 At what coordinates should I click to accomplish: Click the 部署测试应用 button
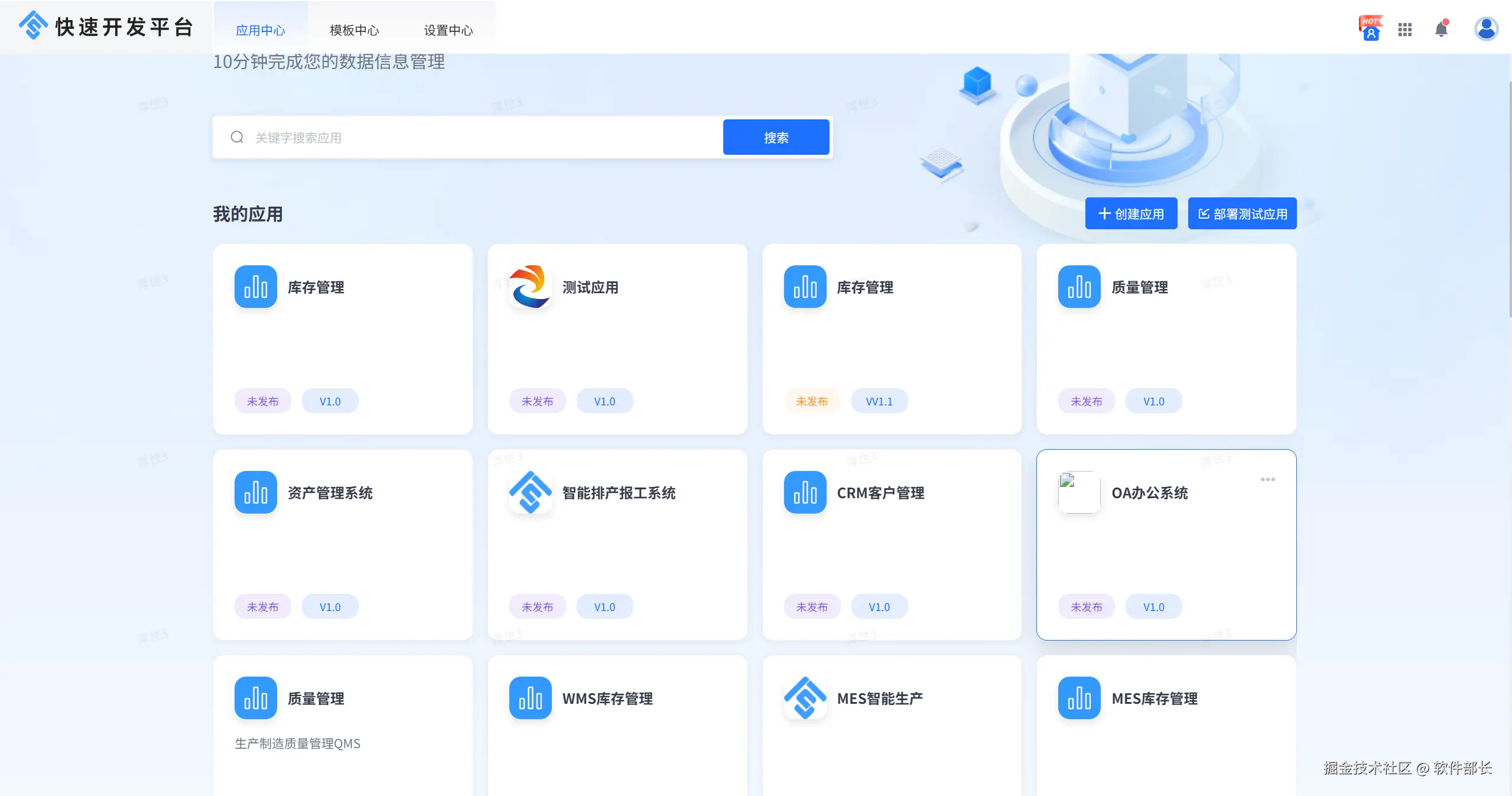click(1242, 213)
